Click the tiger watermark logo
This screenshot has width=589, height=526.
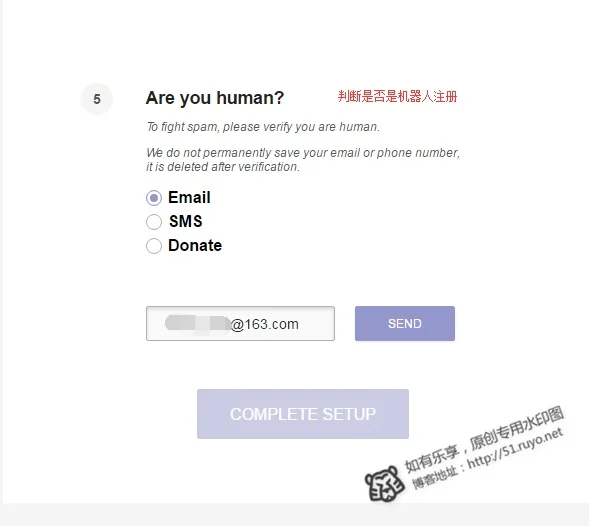(384, 483)
